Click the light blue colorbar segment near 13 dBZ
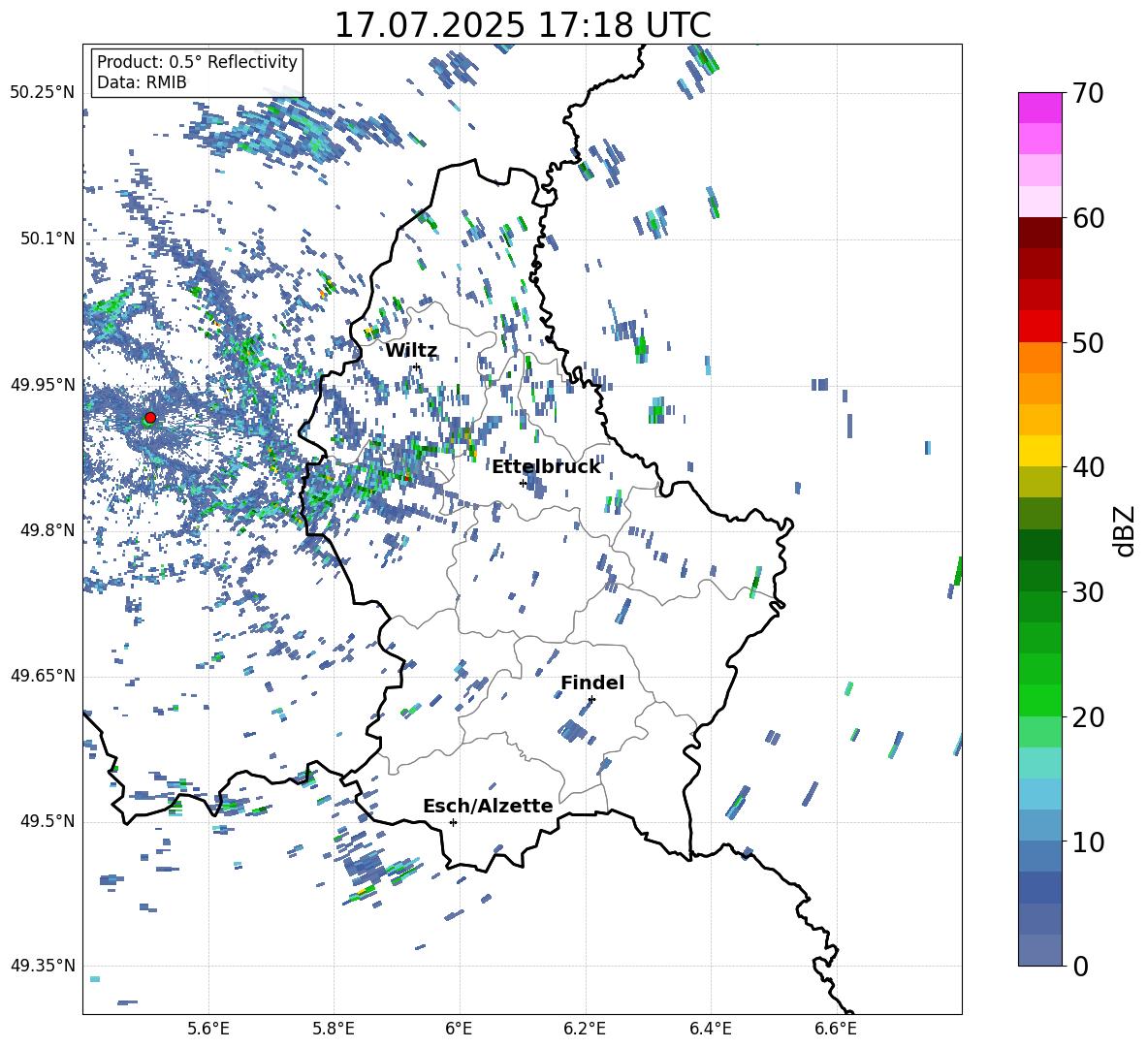 tap(1039, 794)
